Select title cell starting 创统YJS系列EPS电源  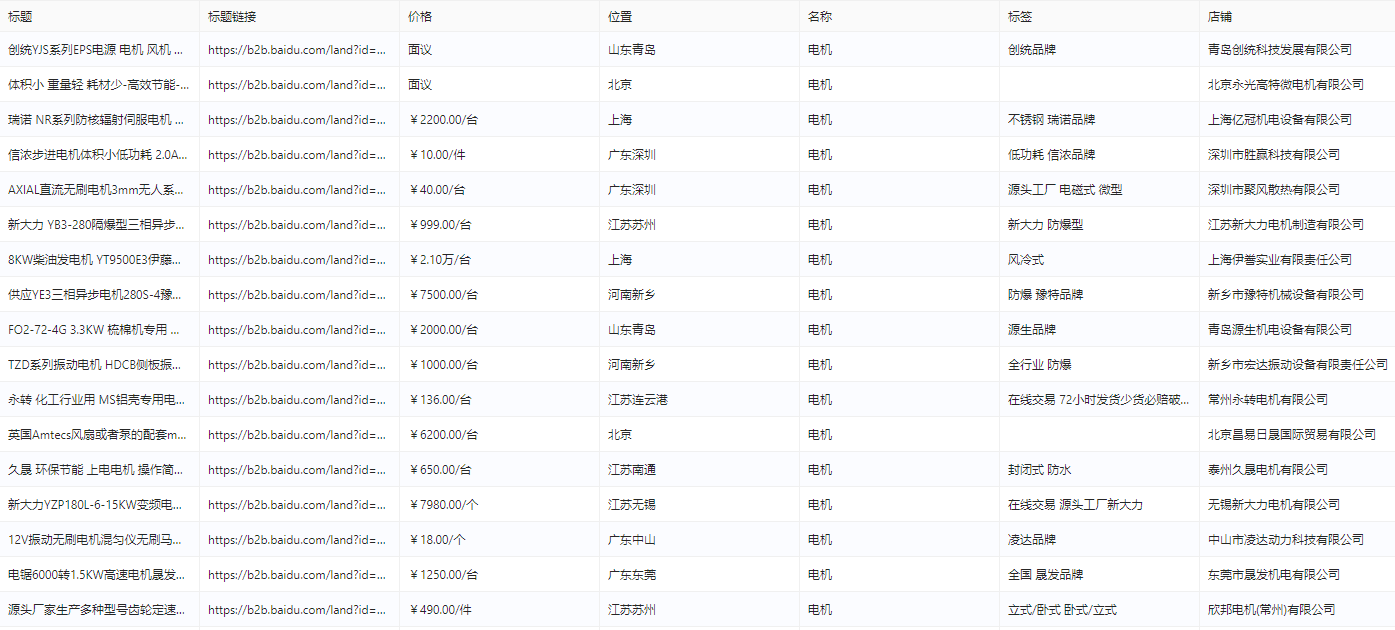(x=96, y=50)
